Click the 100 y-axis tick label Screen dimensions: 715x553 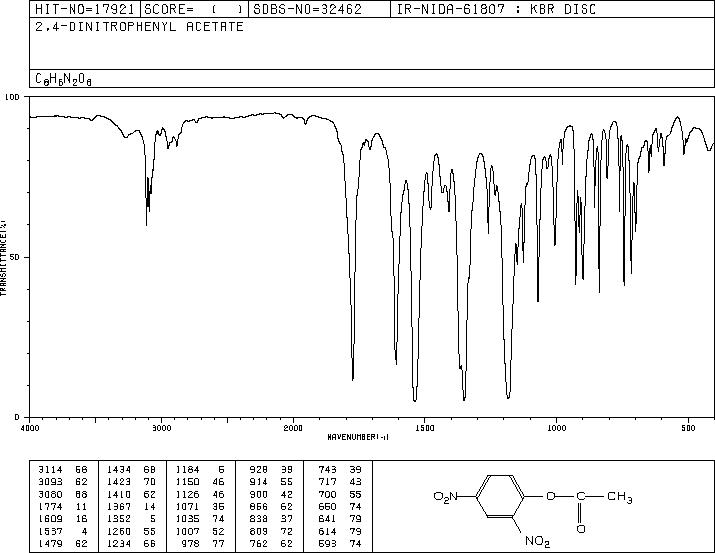(12, 97)
